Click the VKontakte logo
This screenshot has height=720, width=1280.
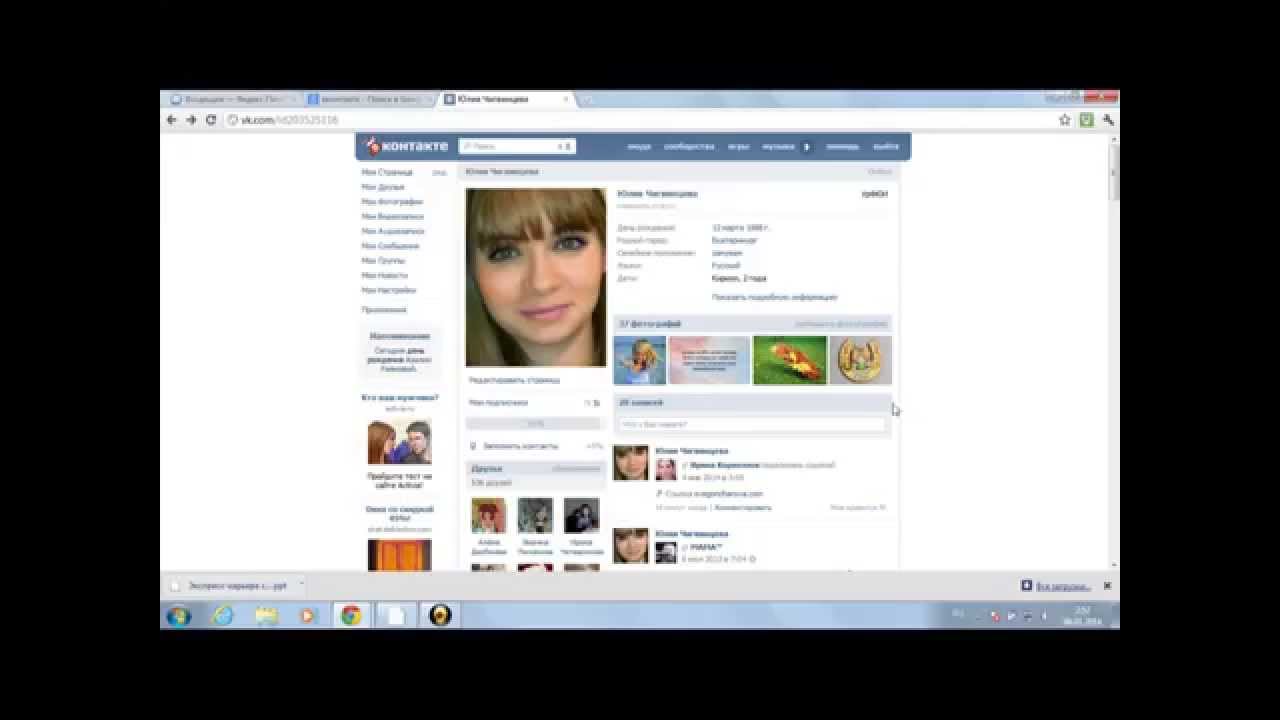[406, 146]
